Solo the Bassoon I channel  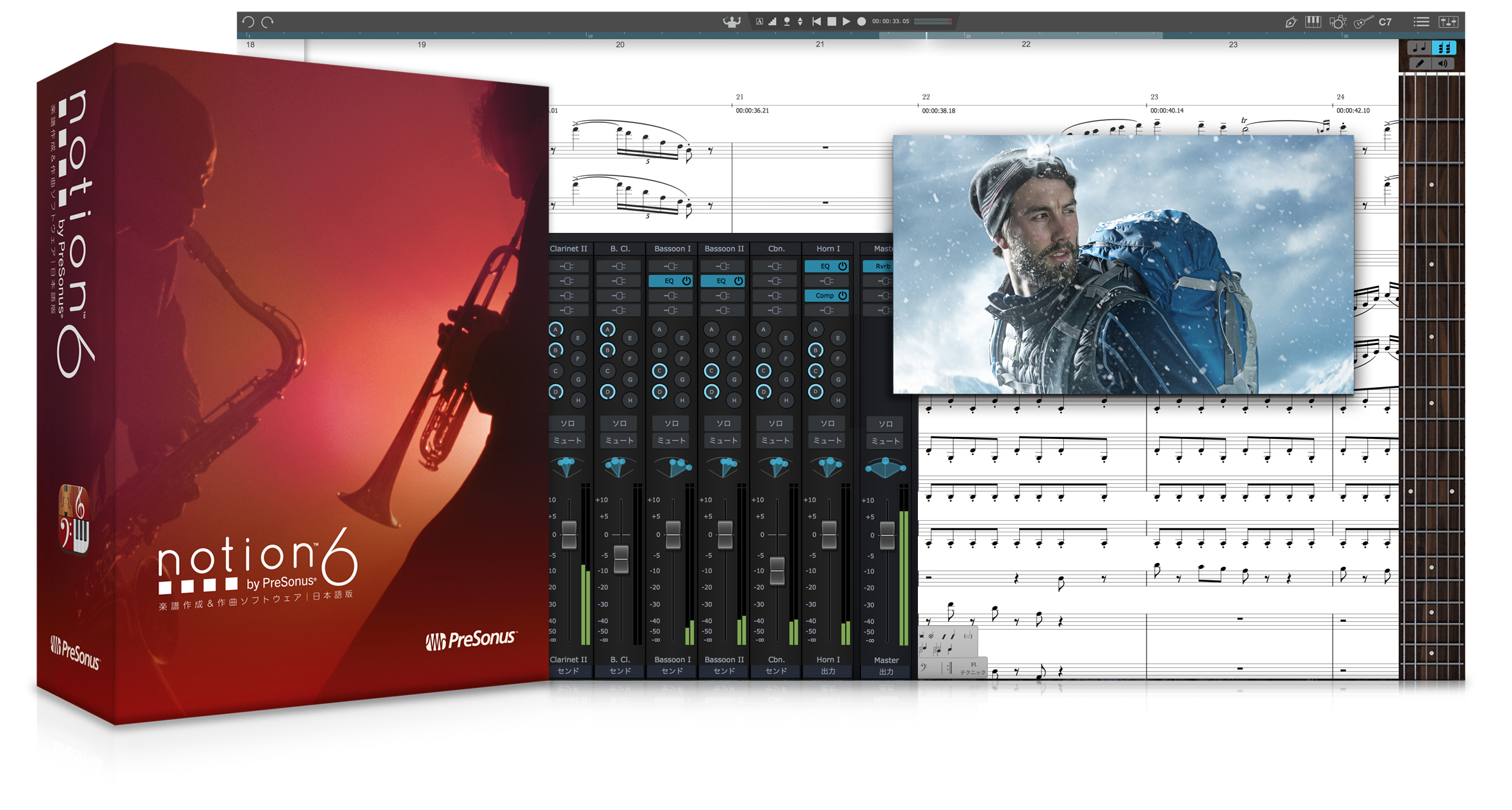pos(672,423)
